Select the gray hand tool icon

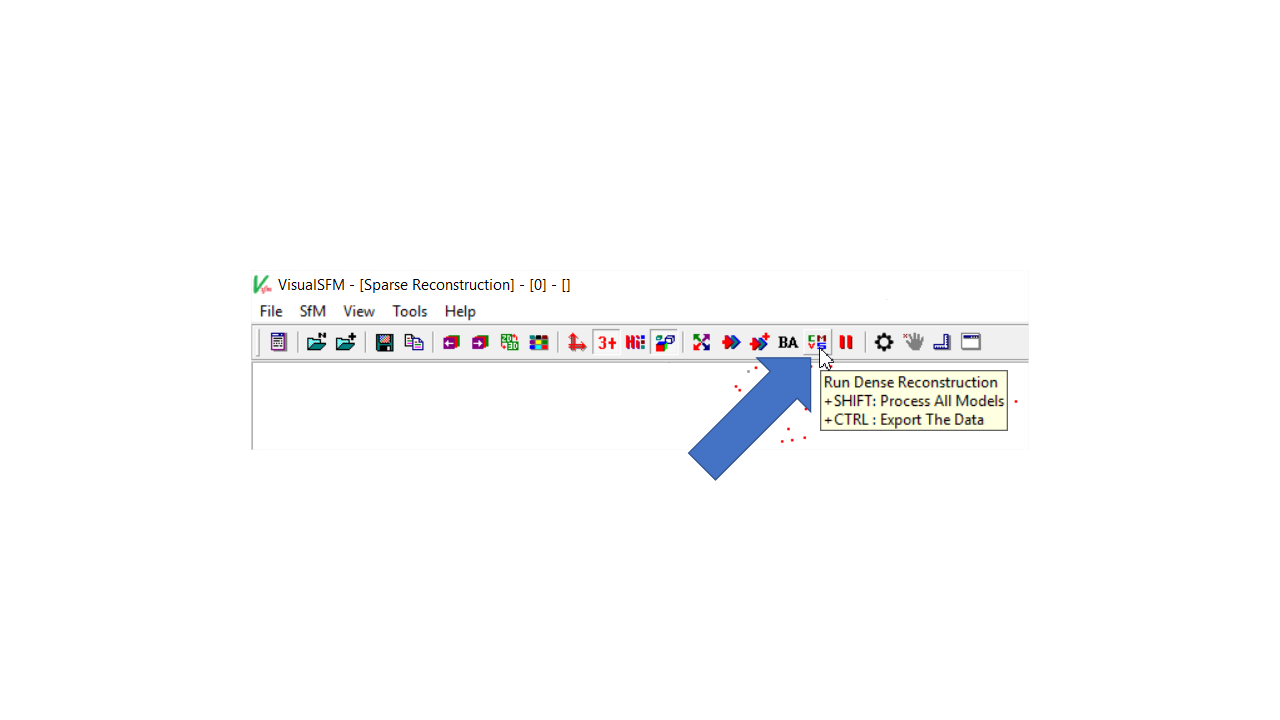coord(913,342)
